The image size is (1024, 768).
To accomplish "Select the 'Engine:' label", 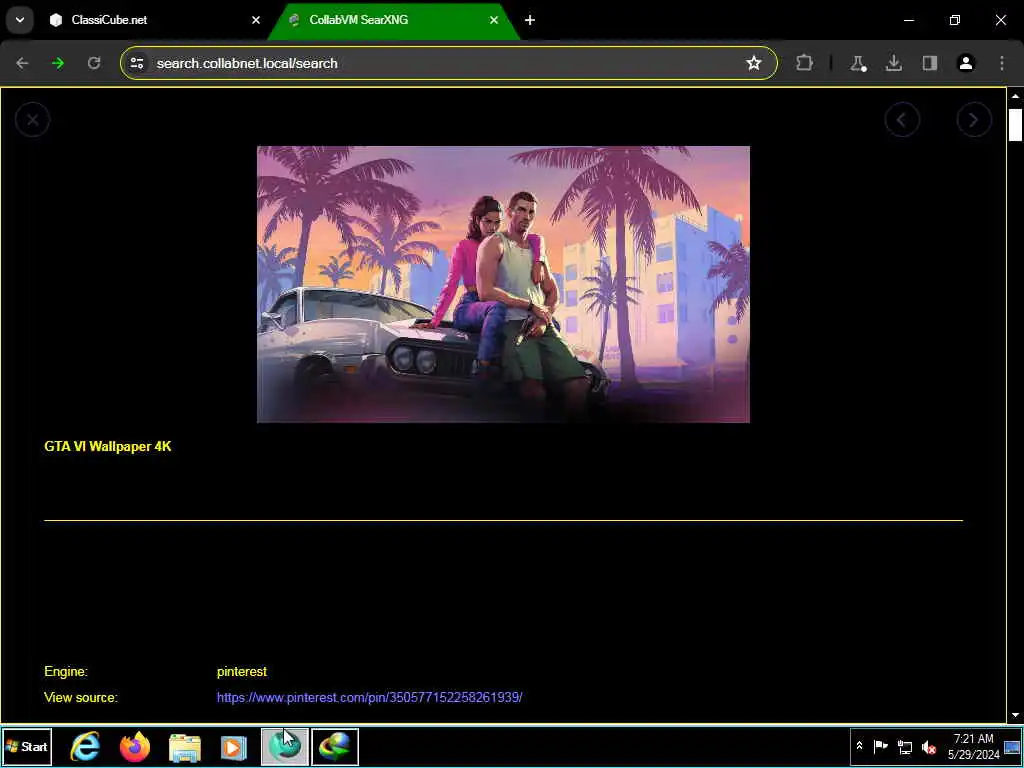I will point(66,671).
